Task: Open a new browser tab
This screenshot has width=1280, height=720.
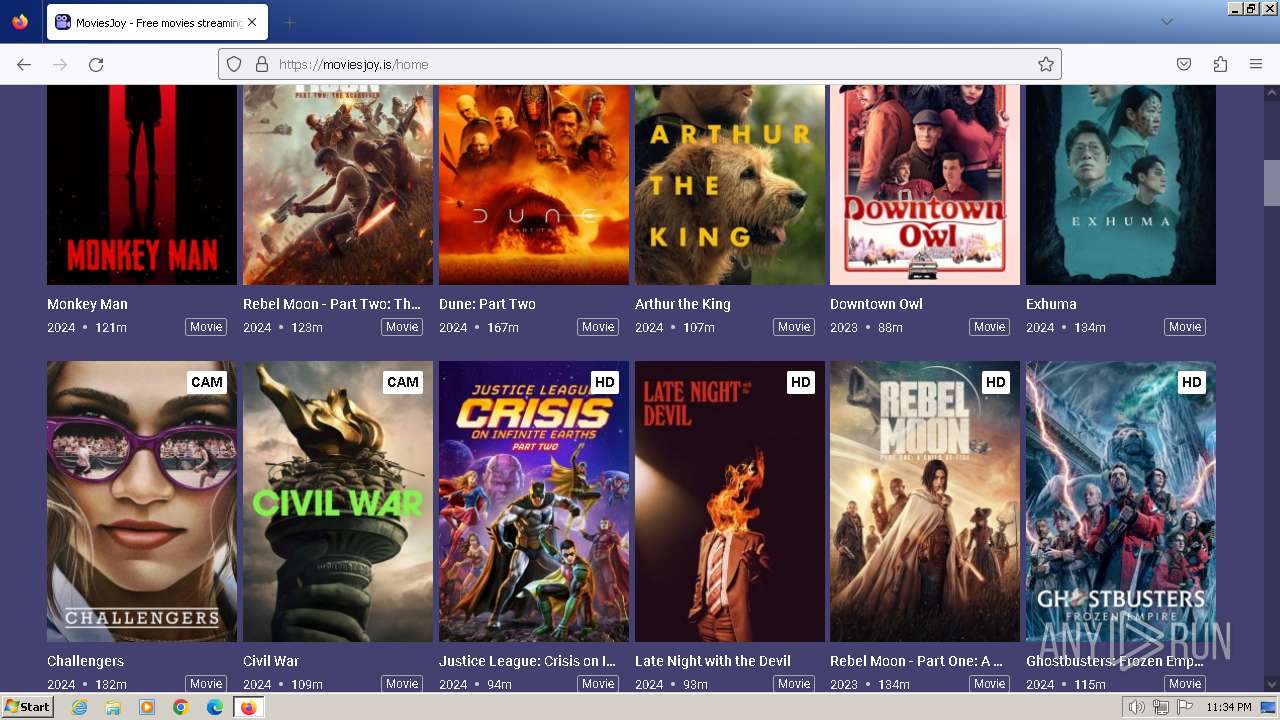Action: (289, 22)
